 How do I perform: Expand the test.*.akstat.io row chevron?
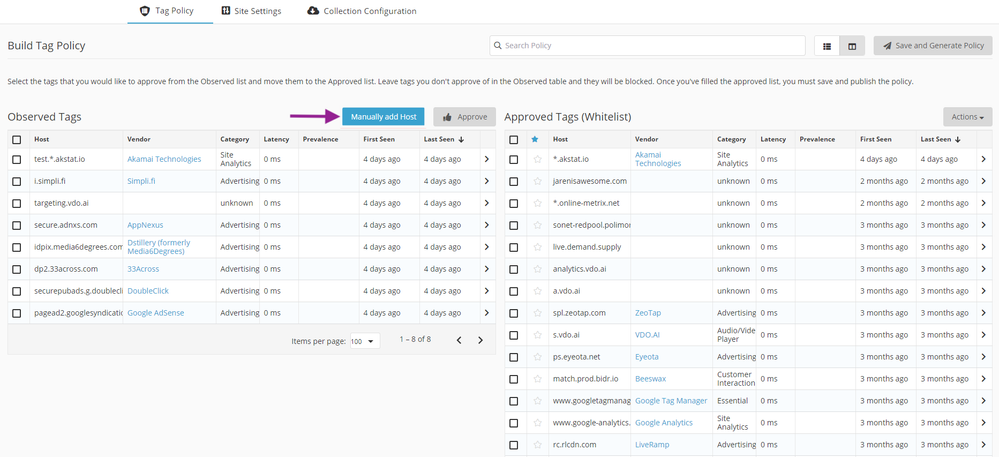pos(487,159)
